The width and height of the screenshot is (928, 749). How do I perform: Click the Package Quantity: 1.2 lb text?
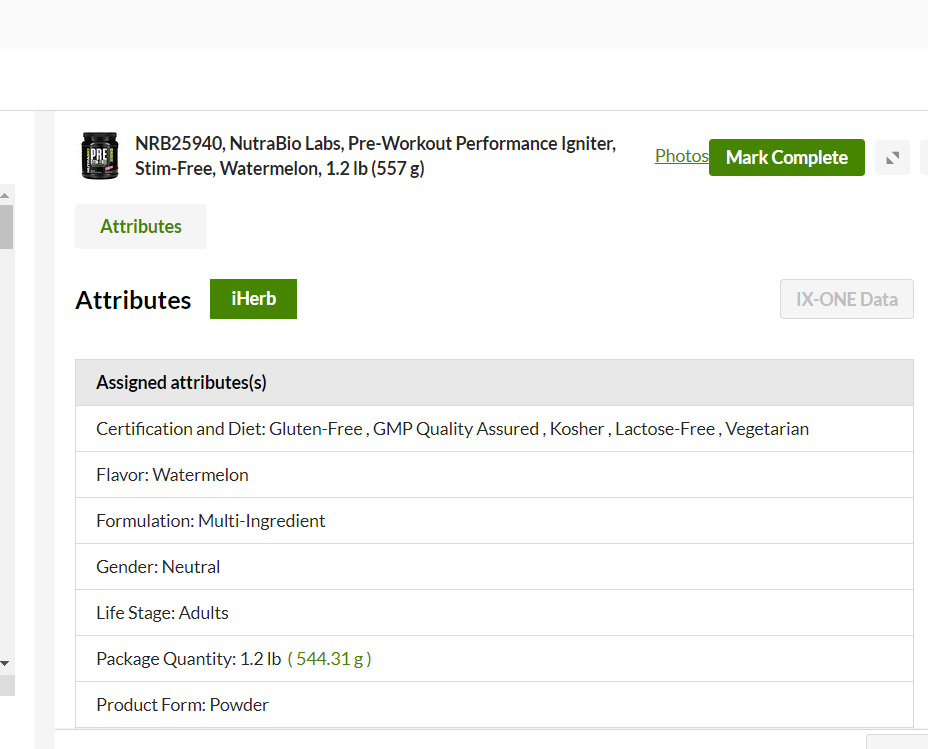(x=189, y=659)
